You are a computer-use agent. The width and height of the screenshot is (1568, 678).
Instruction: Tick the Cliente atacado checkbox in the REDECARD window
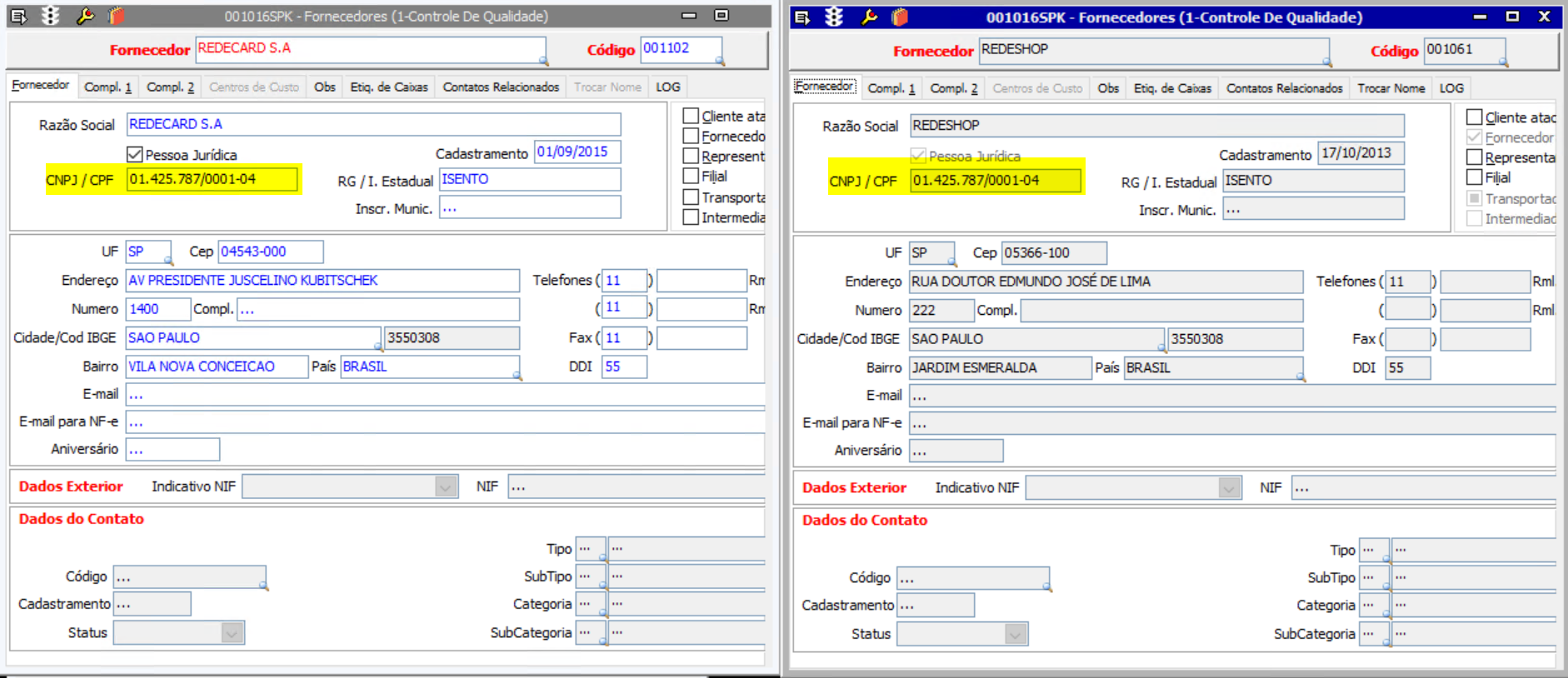point(691,116)
